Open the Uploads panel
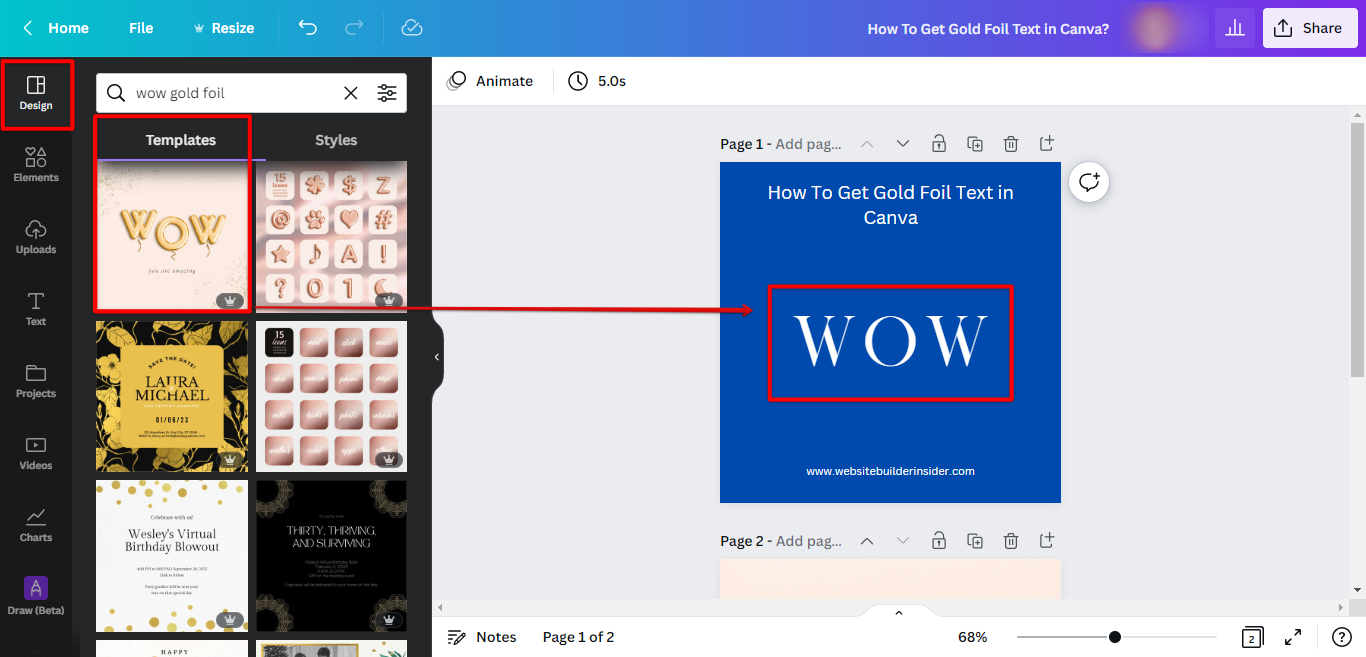Screen dimensions: 1366x657 click(36, 237)
